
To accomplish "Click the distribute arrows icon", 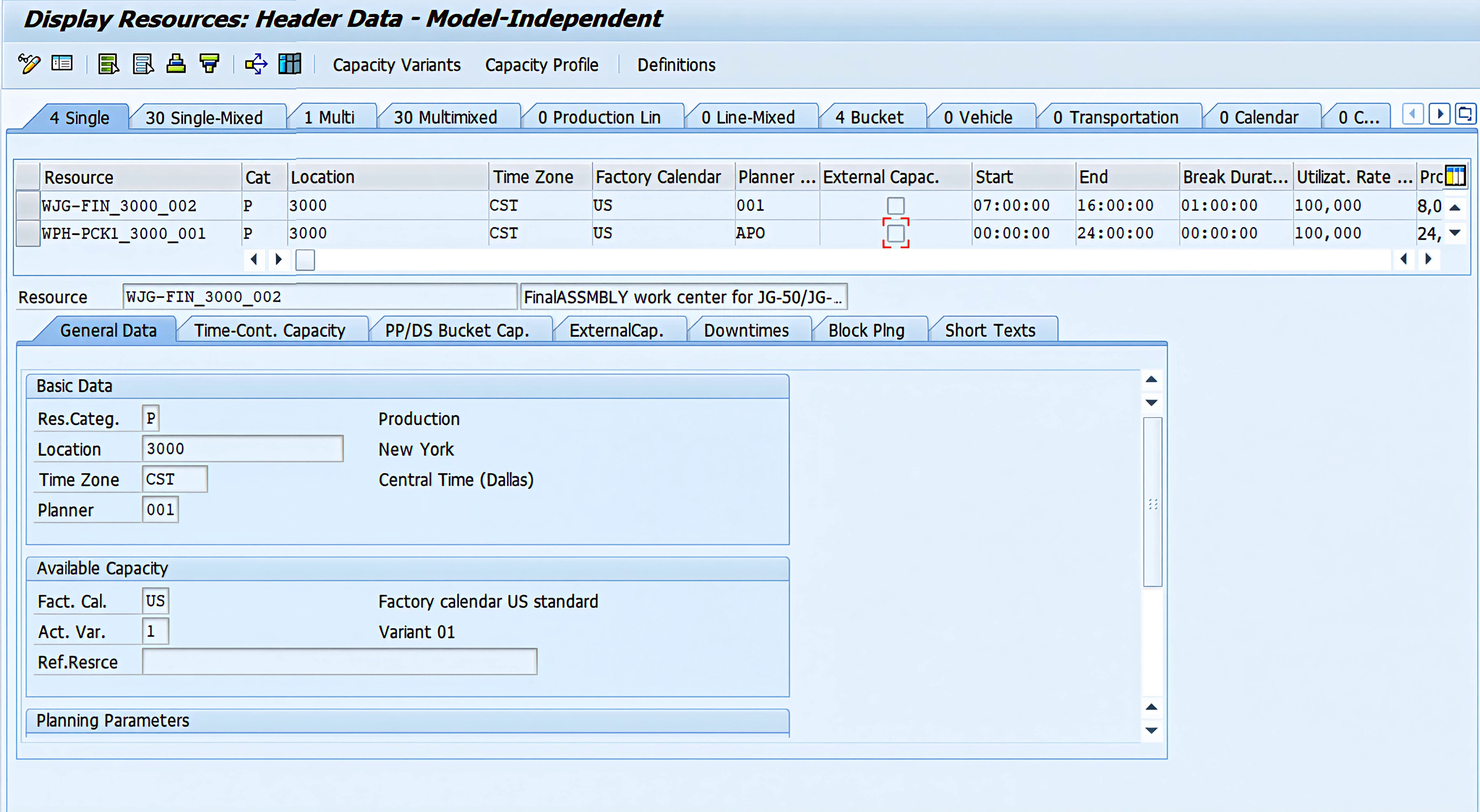I will click(256, 64).
